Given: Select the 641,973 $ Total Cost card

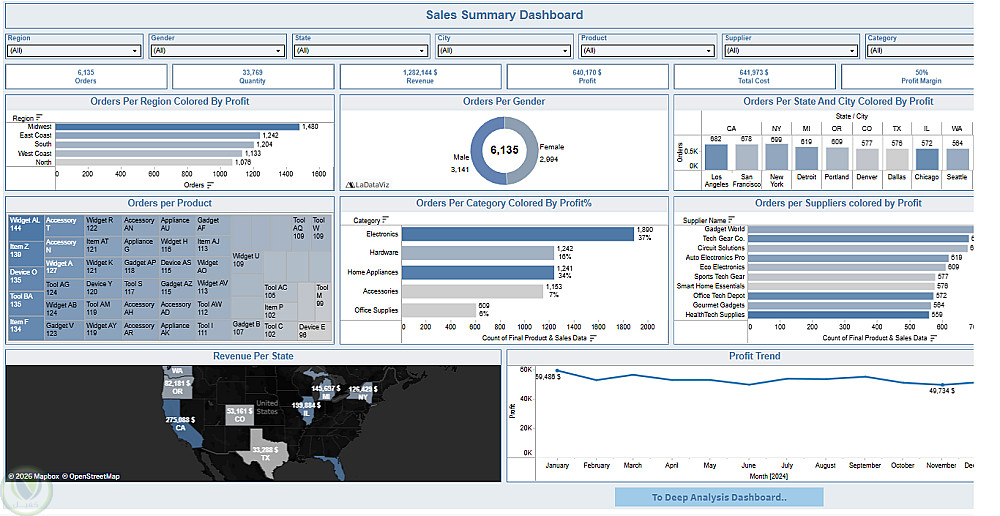Looking at the screenshot, I should 754,77.
